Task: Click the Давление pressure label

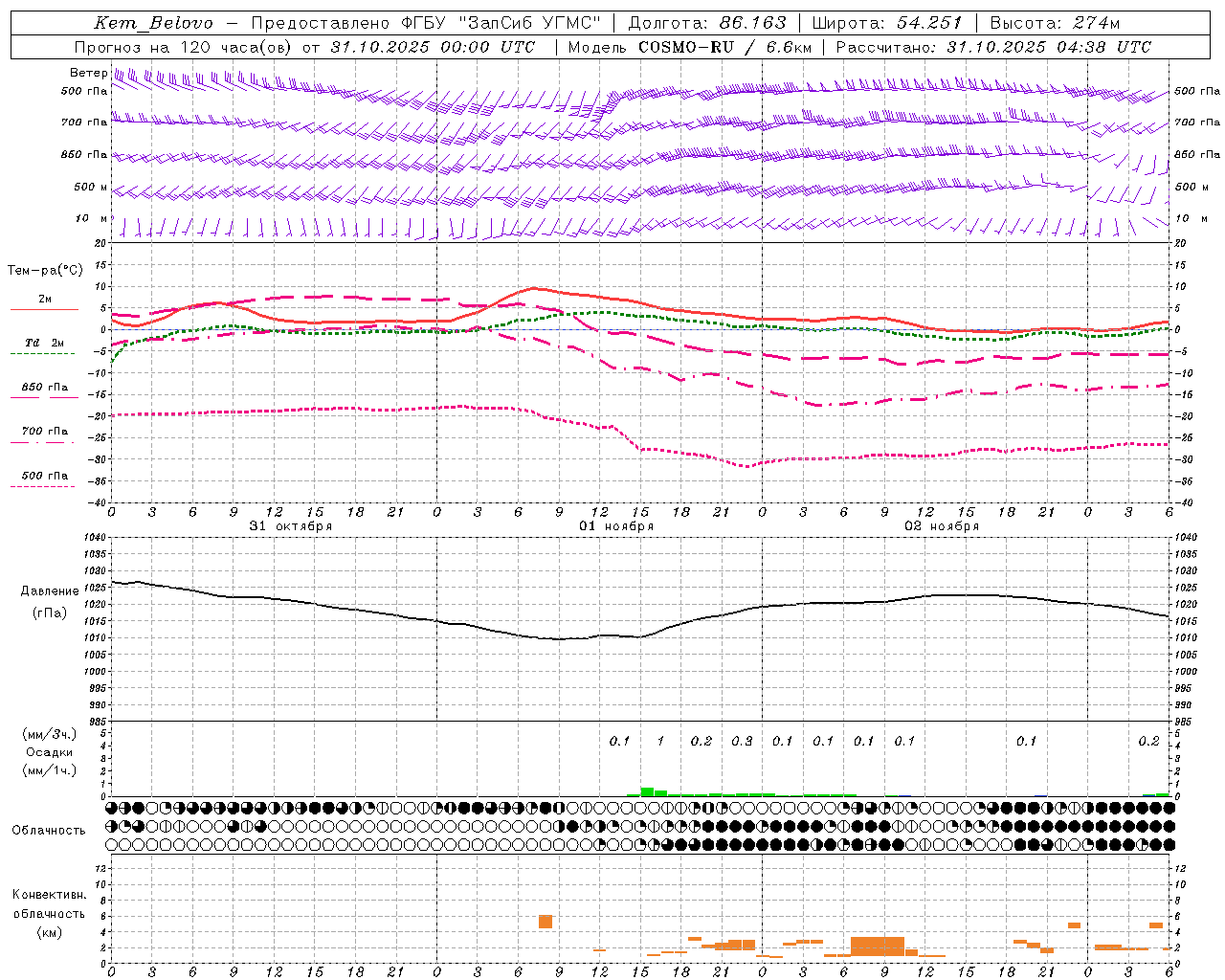Action: click(50, 591)
